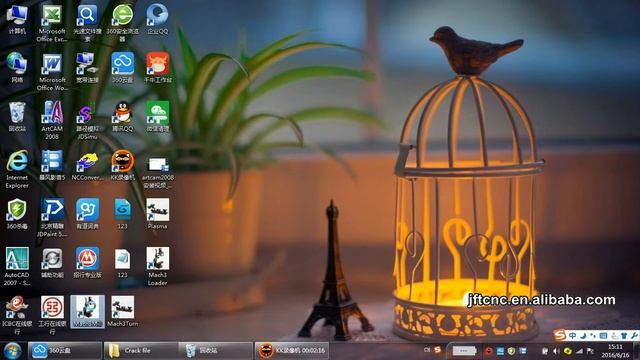Launch the 腾讯QQ penguin shortcut
640x360 pixels.
coord(122,117)
